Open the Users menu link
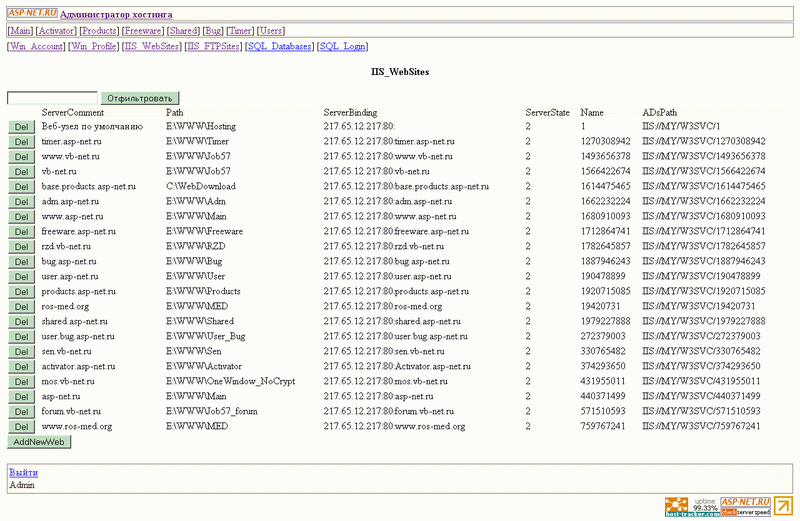 coord(271,31)
